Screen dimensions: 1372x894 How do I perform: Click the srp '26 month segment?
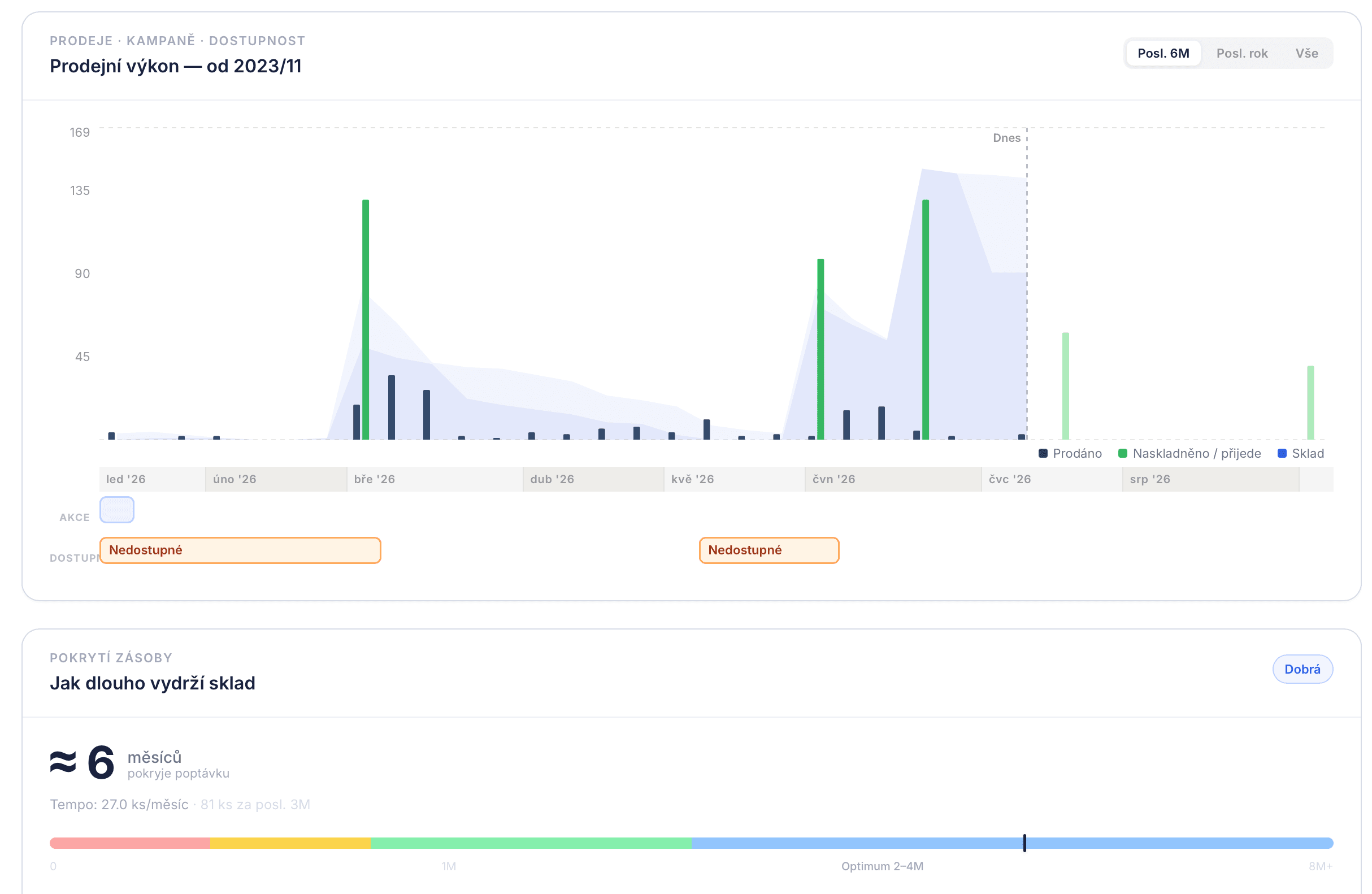pos(1210,479)
